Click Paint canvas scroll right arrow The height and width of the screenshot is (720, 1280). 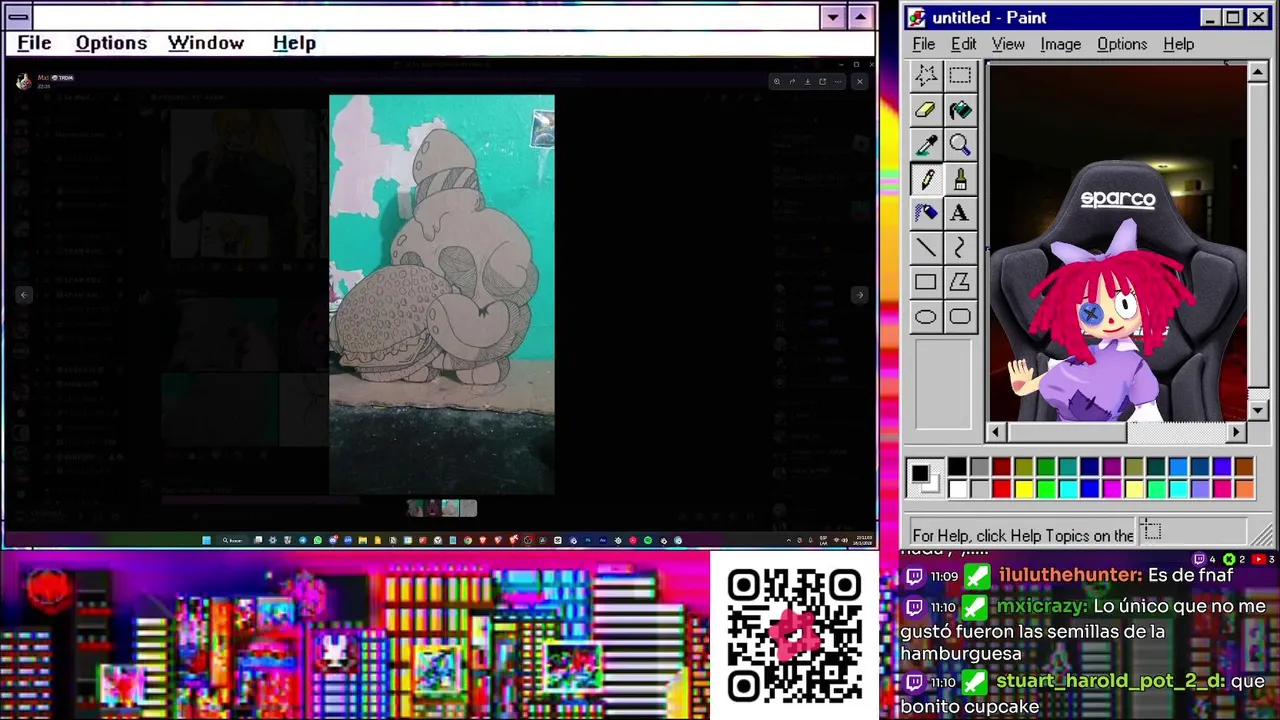(1237, 432)
